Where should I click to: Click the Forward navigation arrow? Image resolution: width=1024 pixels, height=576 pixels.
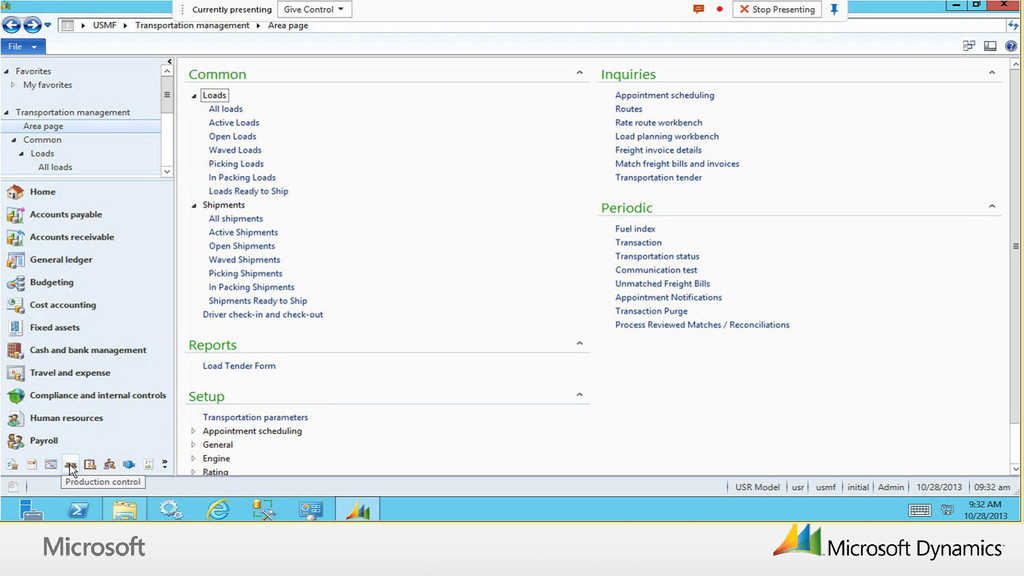[32, 25]
